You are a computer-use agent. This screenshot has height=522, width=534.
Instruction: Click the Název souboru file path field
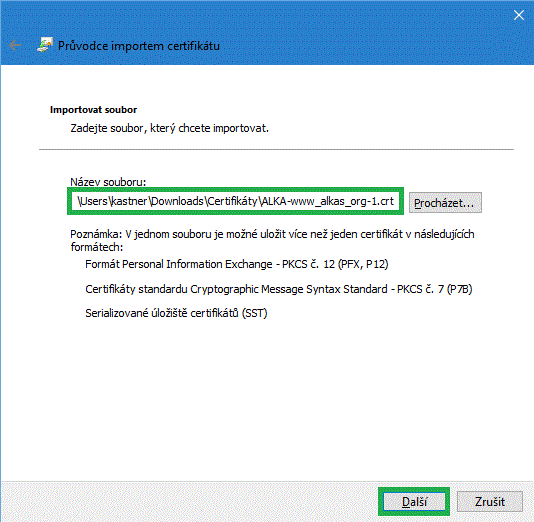point(235,201)
